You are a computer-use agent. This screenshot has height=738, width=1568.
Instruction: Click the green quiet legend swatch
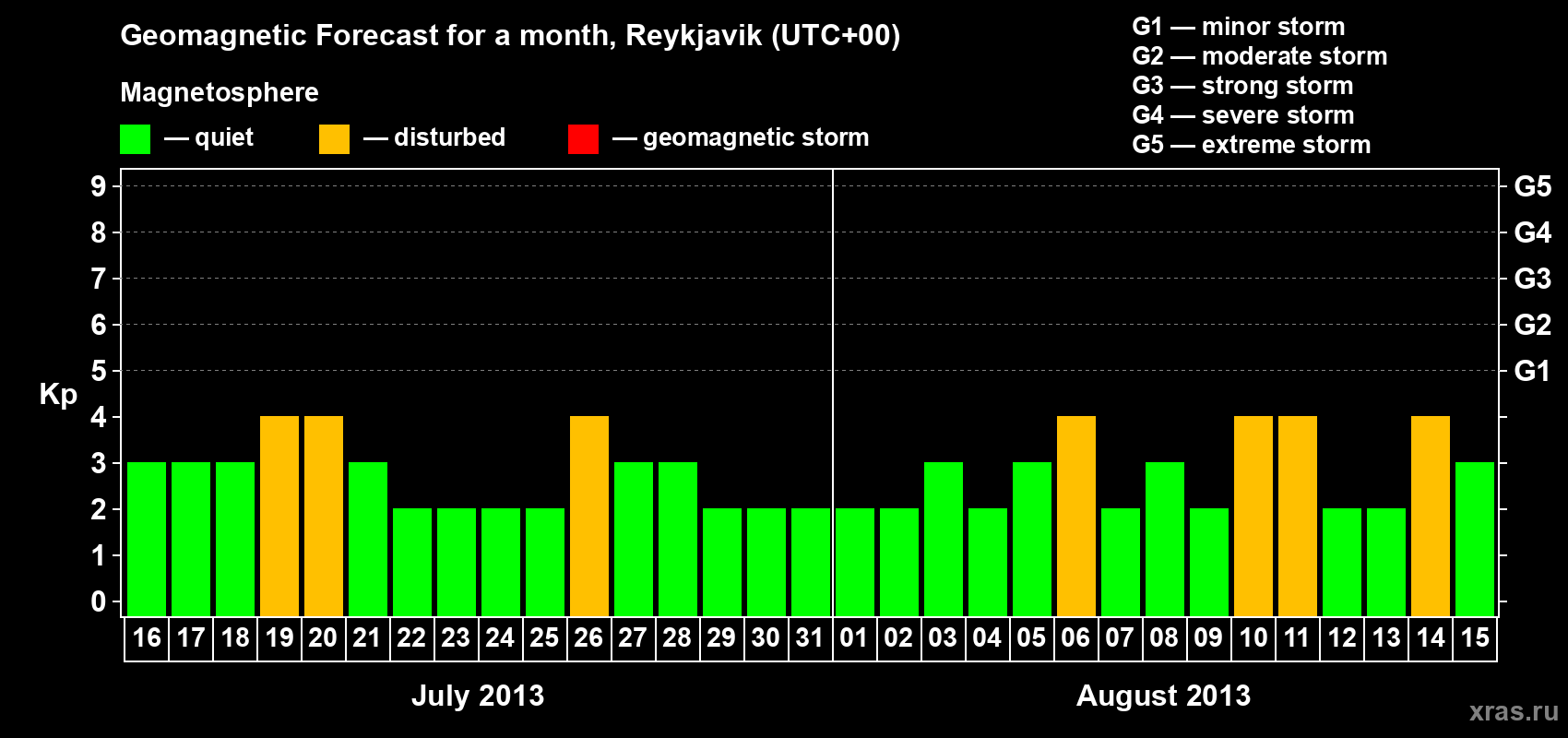point(136,139)
